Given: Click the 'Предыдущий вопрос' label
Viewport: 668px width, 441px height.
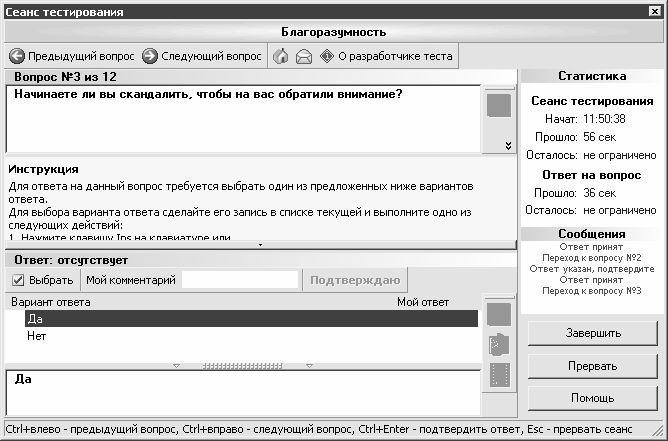Looking at the screenshot, I should (x=81, y=56).
